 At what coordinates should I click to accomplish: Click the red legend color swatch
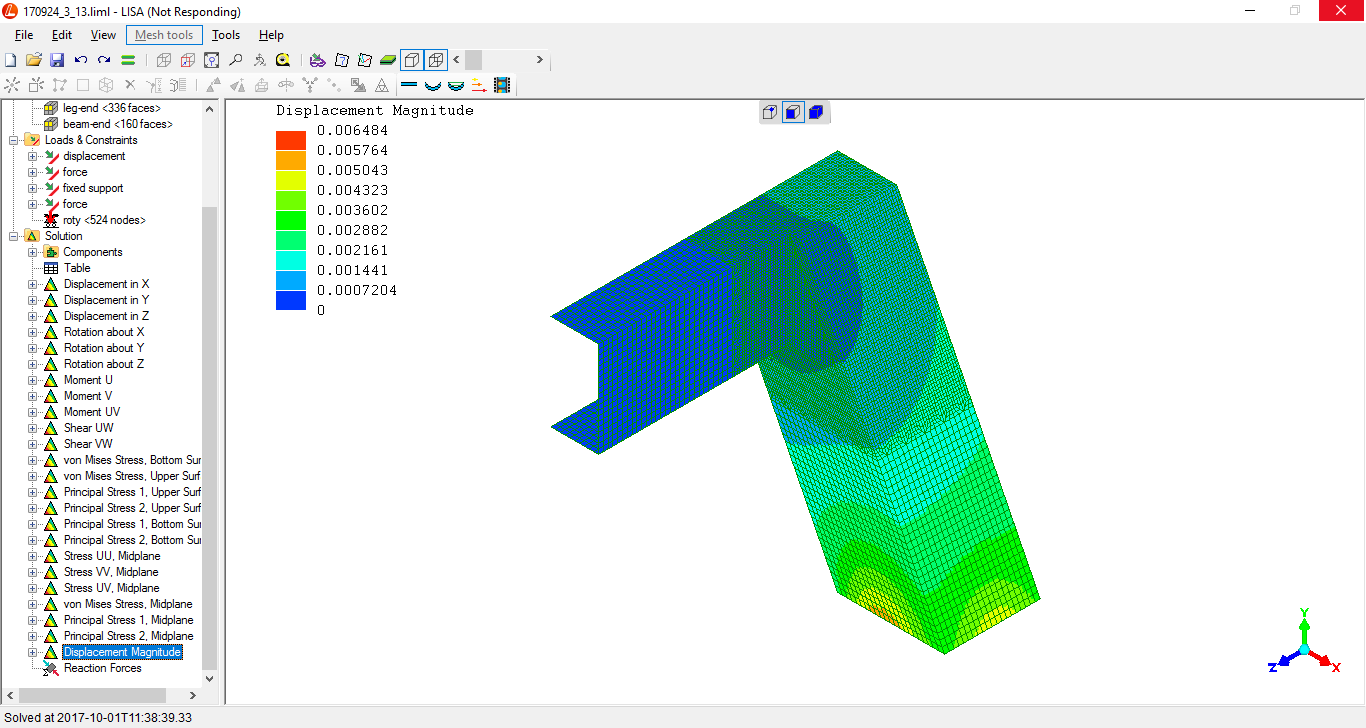click(291, 140)
